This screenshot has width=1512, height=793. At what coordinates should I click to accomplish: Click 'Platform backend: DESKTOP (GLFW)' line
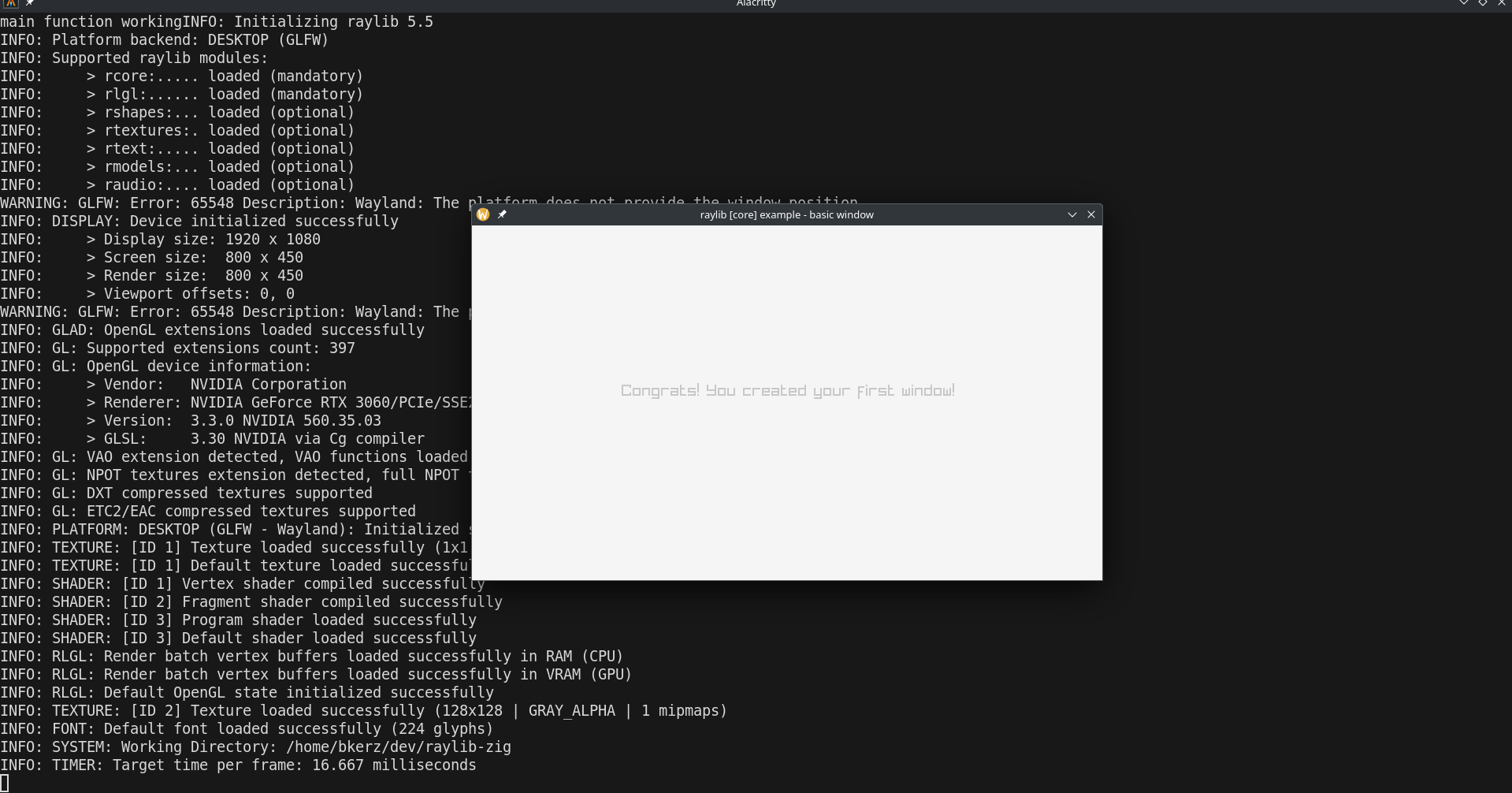coord(164,40)
